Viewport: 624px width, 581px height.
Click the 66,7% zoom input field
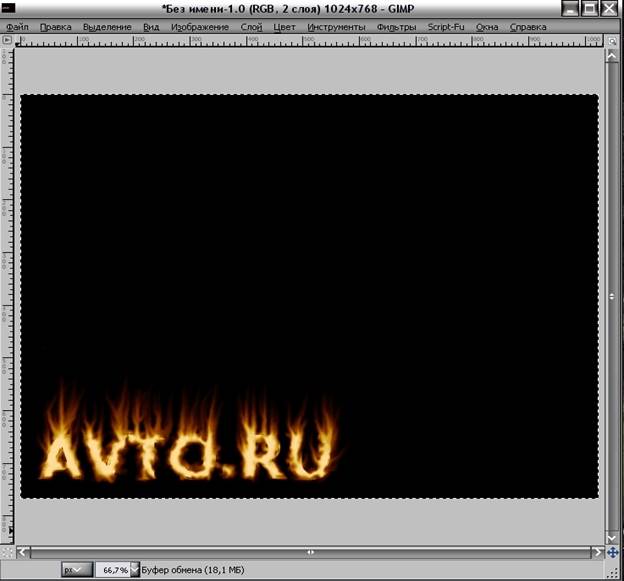[113, 570]
